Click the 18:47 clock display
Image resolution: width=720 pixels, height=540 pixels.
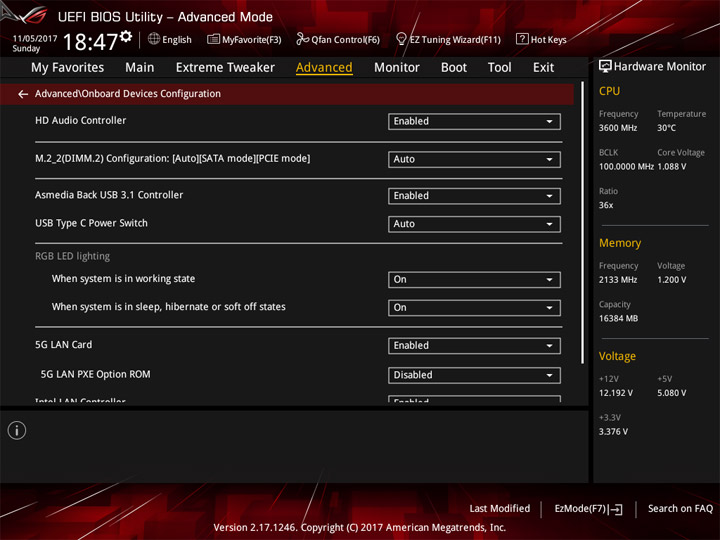point(90,42)
